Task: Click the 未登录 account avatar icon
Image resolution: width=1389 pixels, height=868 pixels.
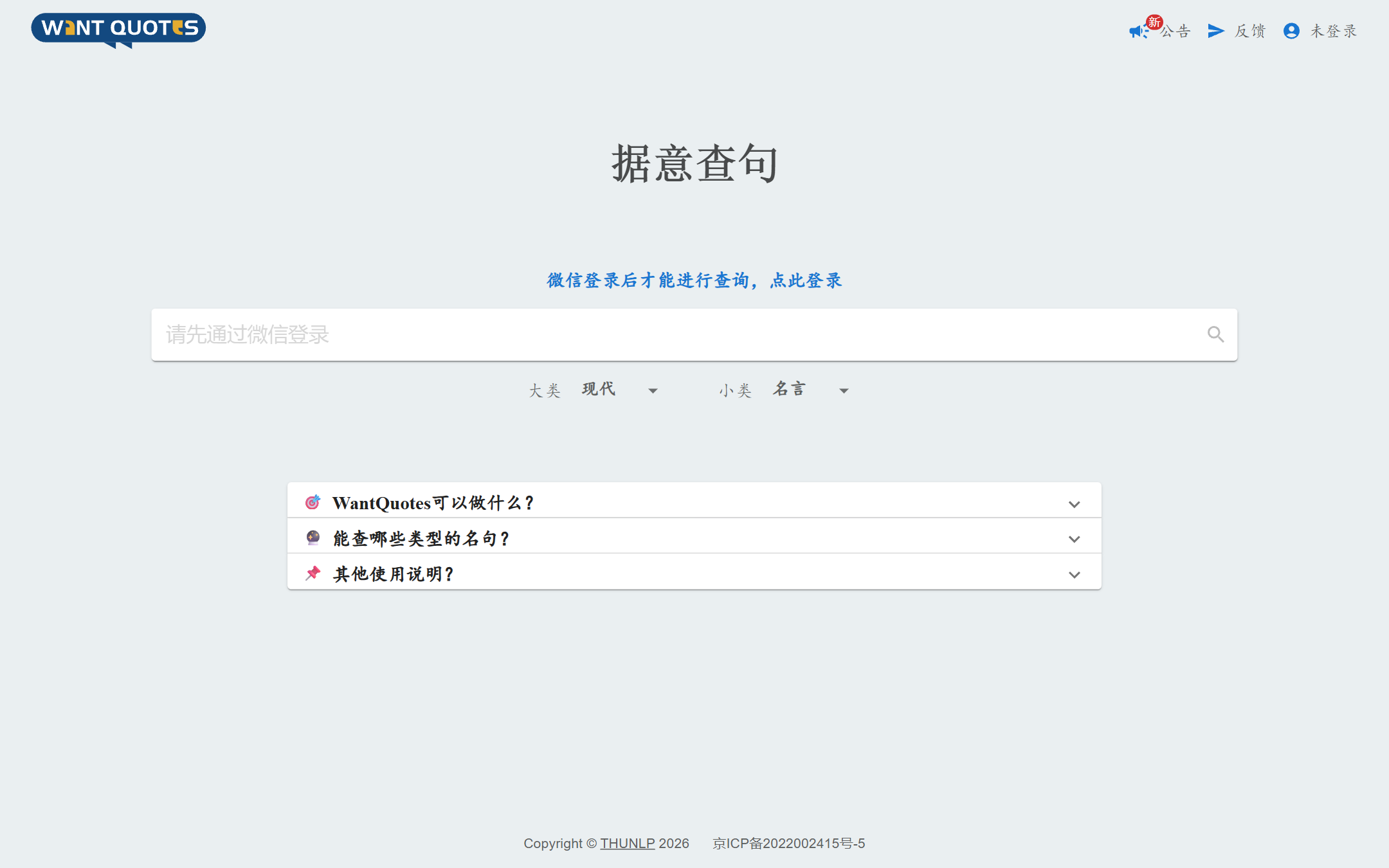Action: click(x=1291, y=31)
